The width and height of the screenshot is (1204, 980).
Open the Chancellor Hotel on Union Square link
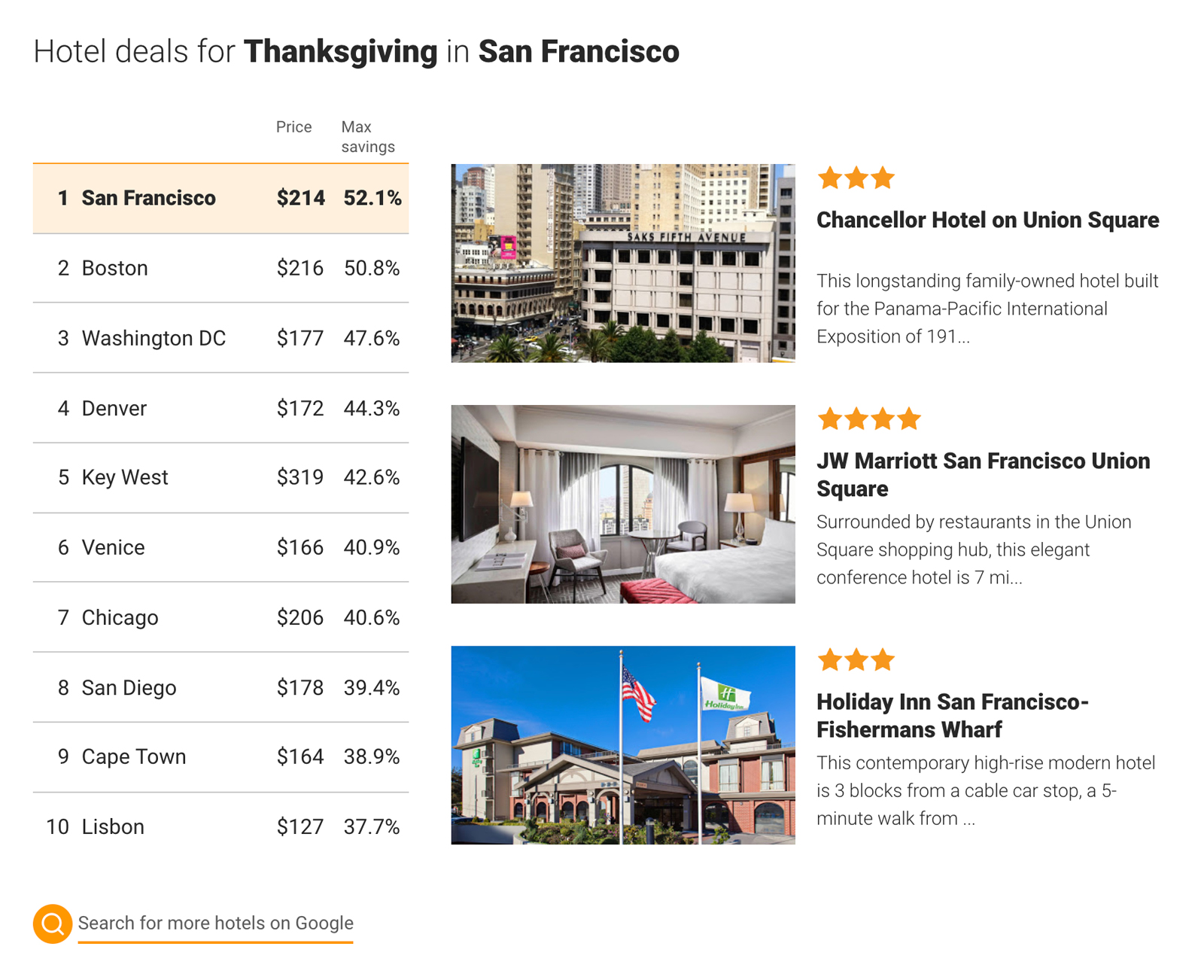(987, 220)
